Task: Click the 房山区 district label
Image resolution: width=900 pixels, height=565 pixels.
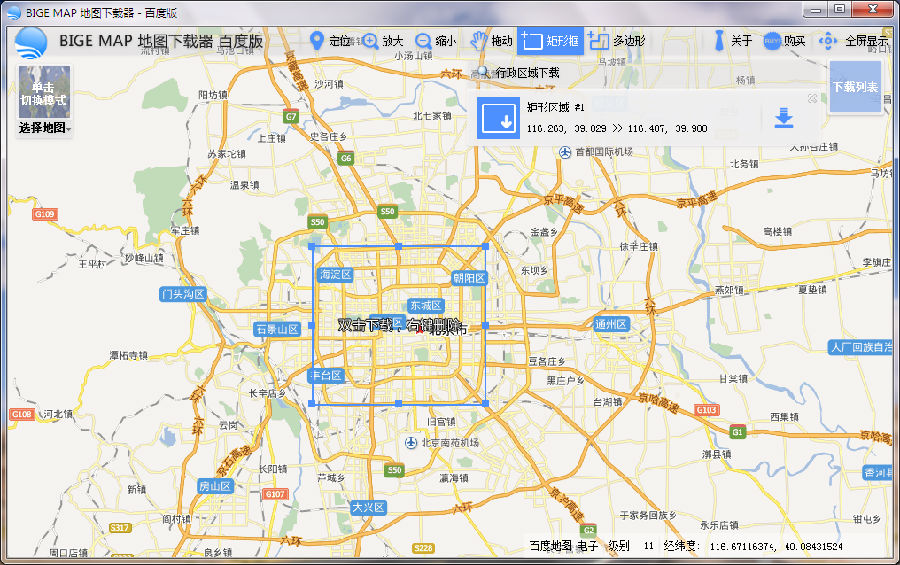Action: coord(215,486)
